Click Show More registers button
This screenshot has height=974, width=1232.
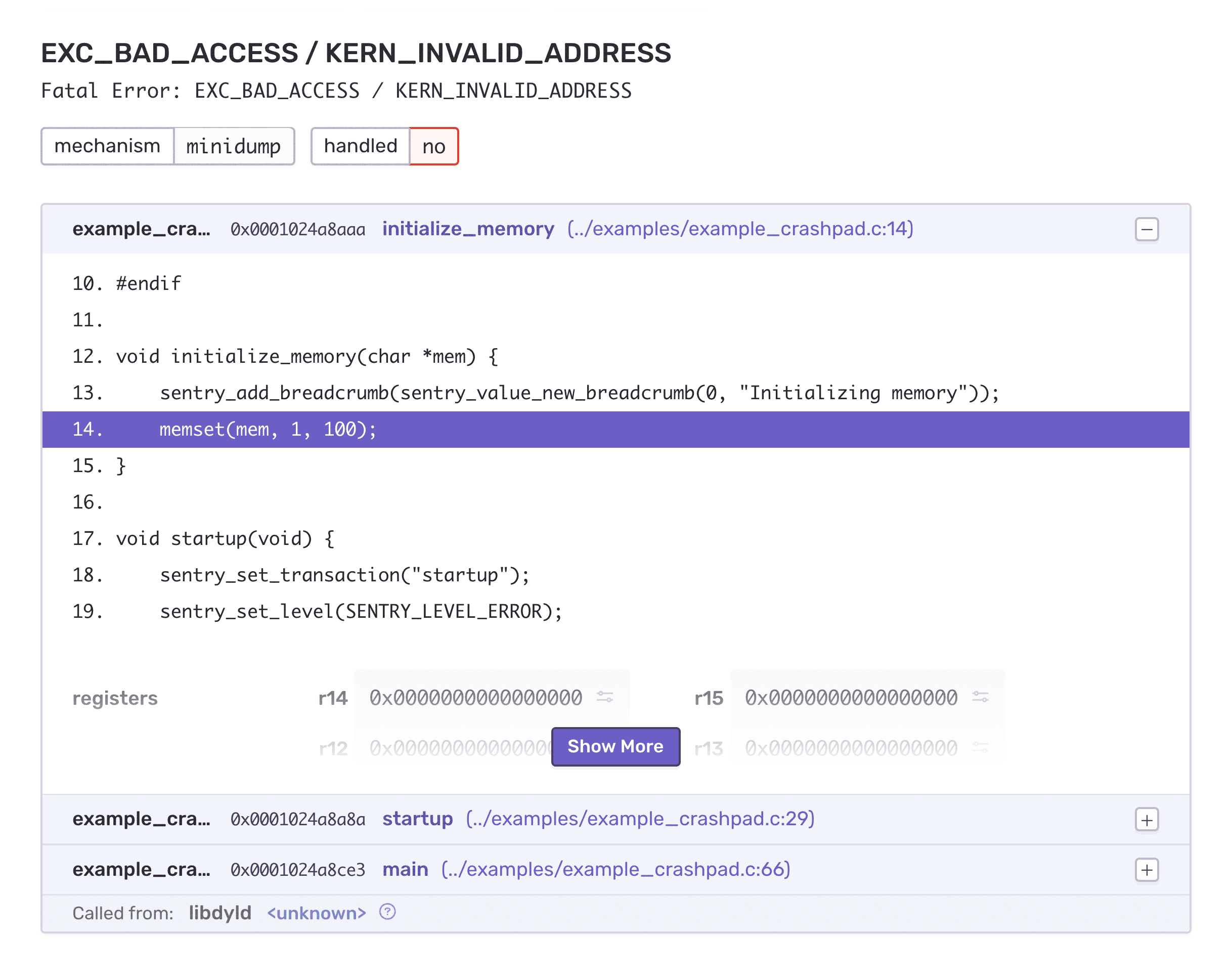pos(615,746)
